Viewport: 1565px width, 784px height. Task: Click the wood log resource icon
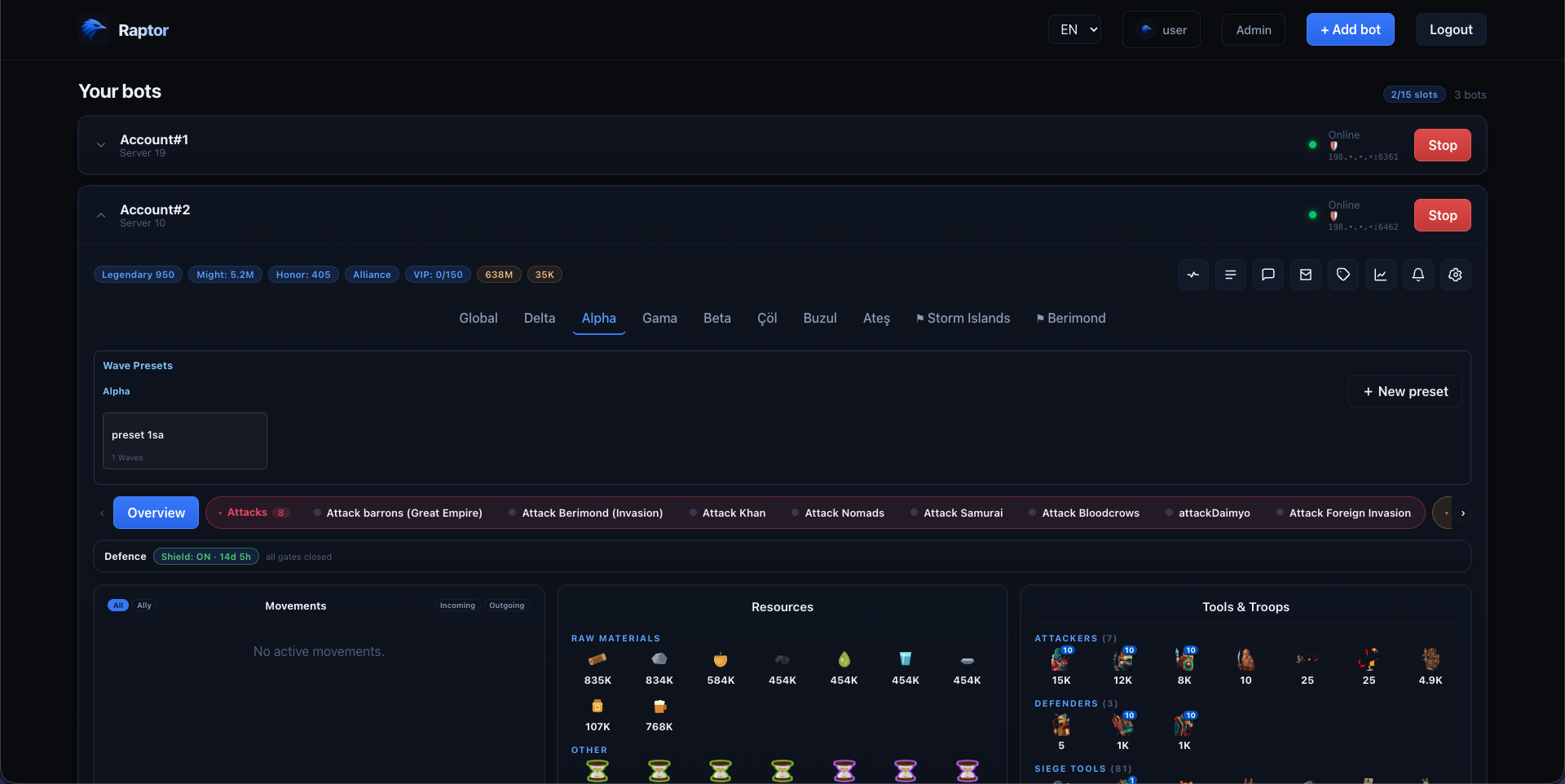point(597,659)
